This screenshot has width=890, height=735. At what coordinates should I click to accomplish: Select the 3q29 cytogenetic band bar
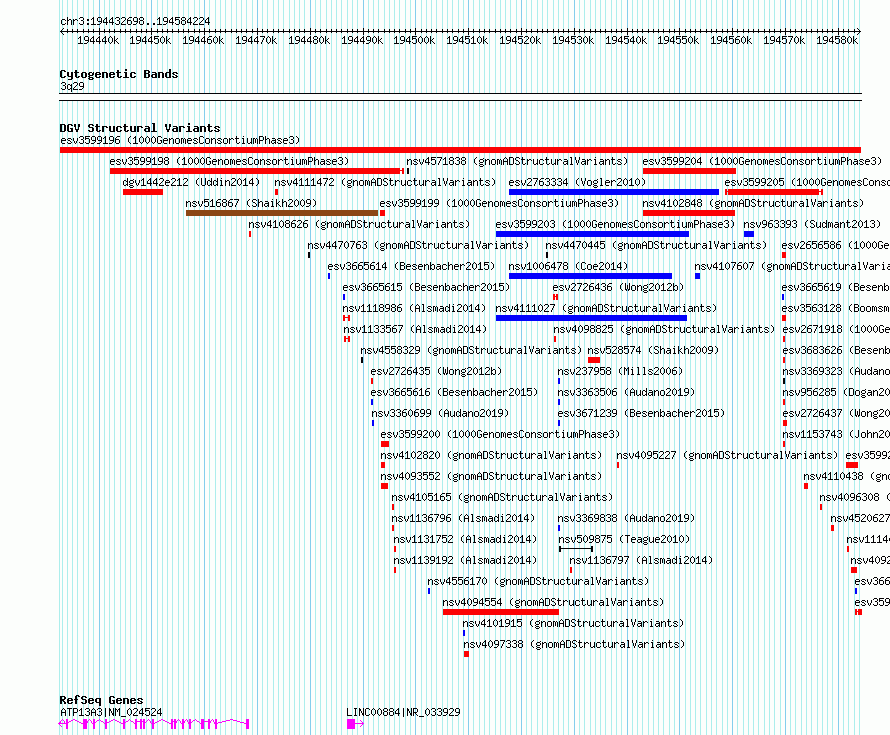(460, 97)
